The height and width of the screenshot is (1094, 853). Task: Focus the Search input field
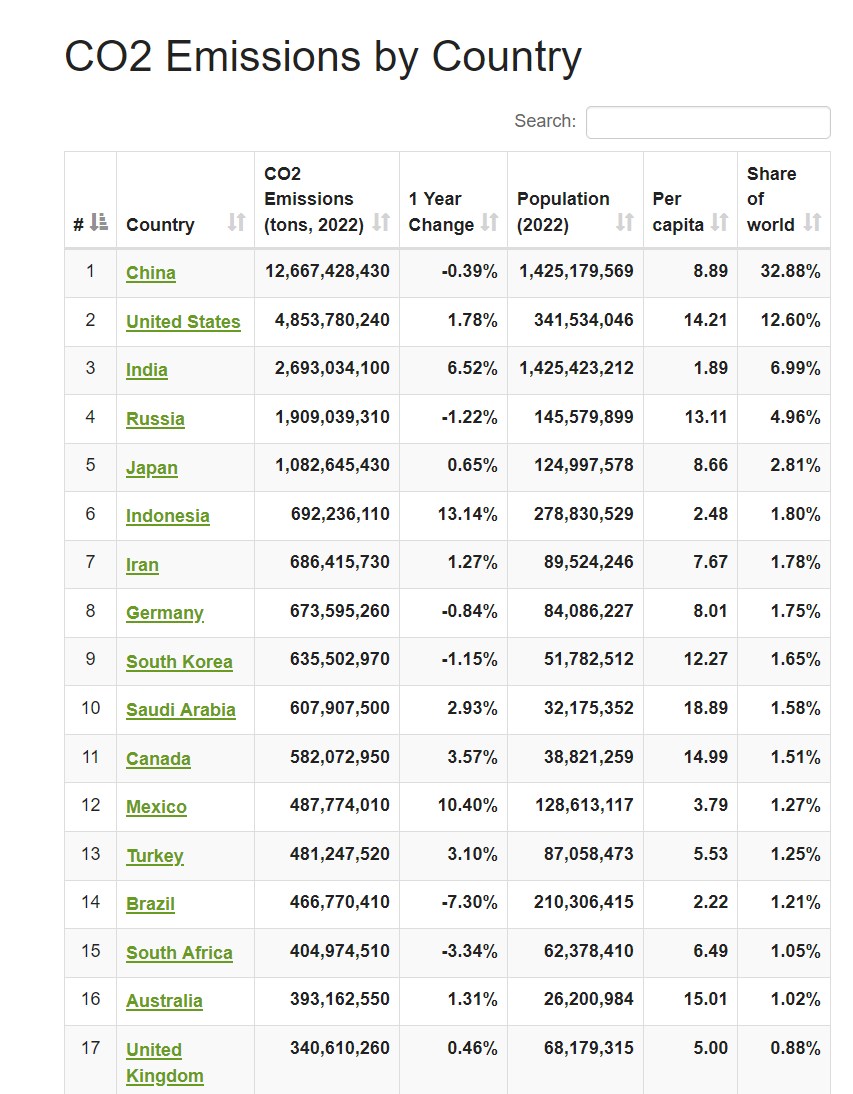click(x=708, y=122)
